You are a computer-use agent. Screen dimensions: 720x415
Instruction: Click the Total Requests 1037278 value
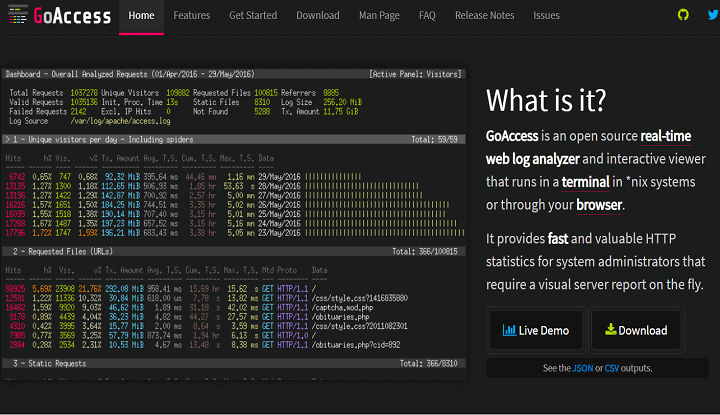coord(84,93)
